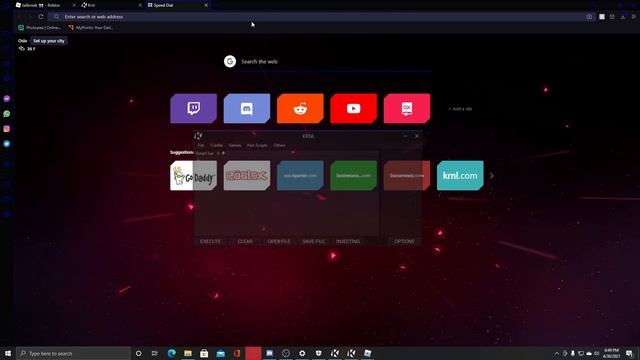Click the taskbar clock and date

point(611,353)
